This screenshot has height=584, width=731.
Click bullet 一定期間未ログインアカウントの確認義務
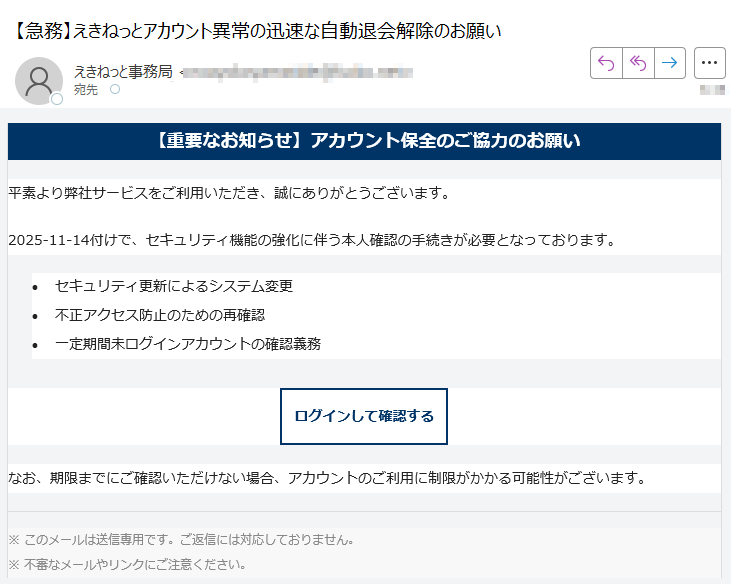pyautogui.click(x=187, y=344)
